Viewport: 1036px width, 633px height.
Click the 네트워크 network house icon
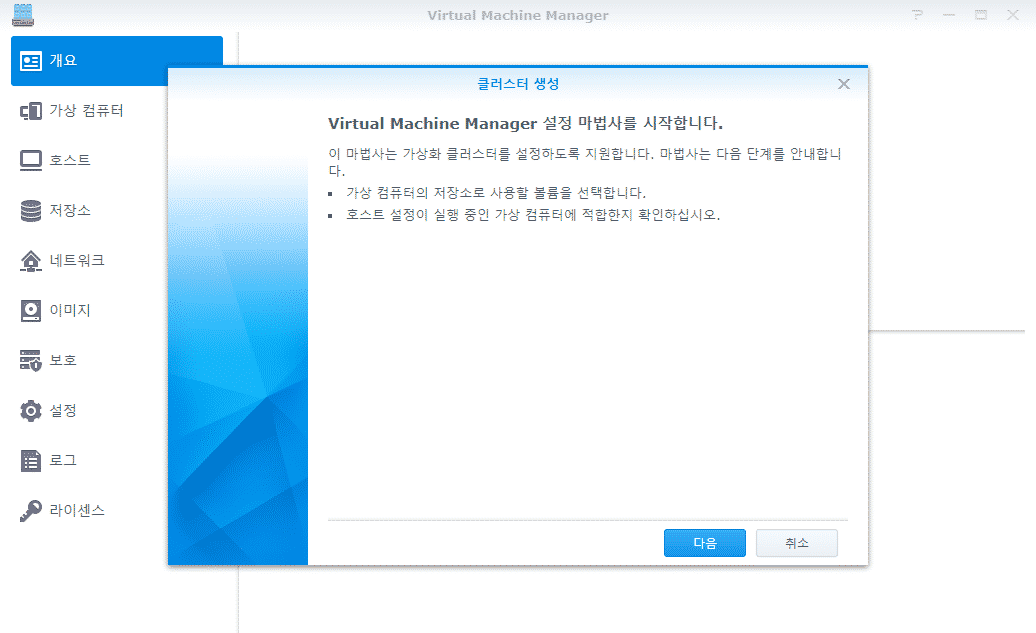click(x=30, y=261)
